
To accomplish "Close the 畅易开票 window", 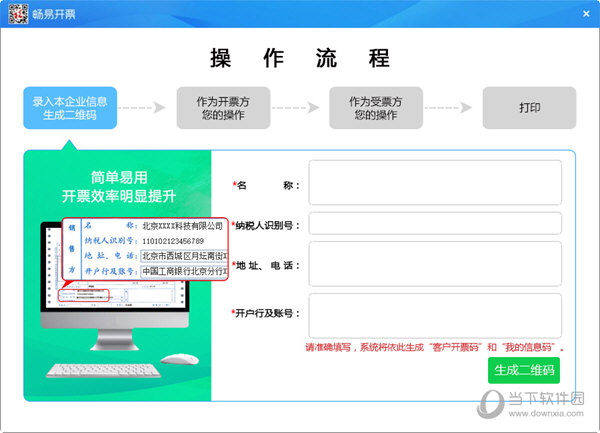I will click(586, 14).
